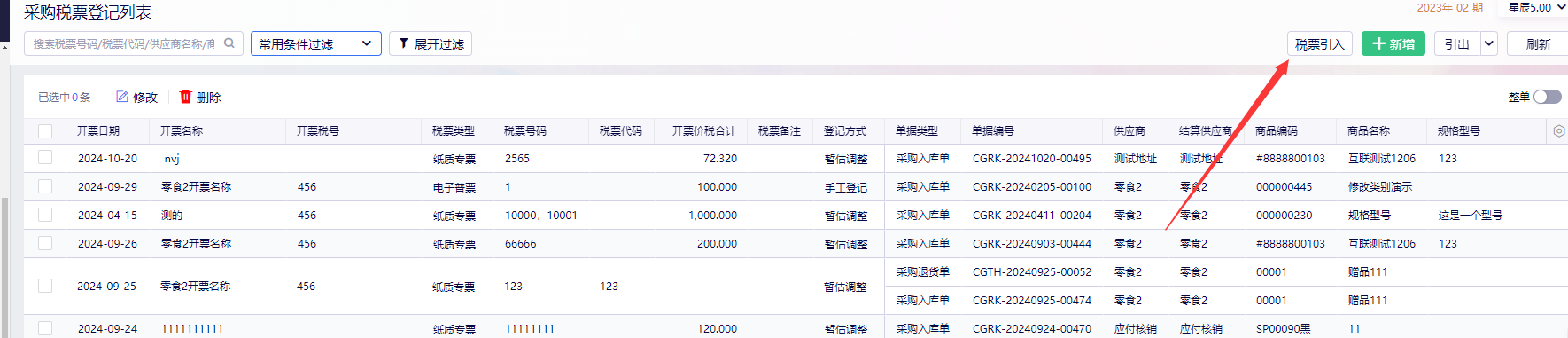This screenshot has width=1568, height=338.
Task: Click the 开票名称 column header
Action: tap(182, 130)
